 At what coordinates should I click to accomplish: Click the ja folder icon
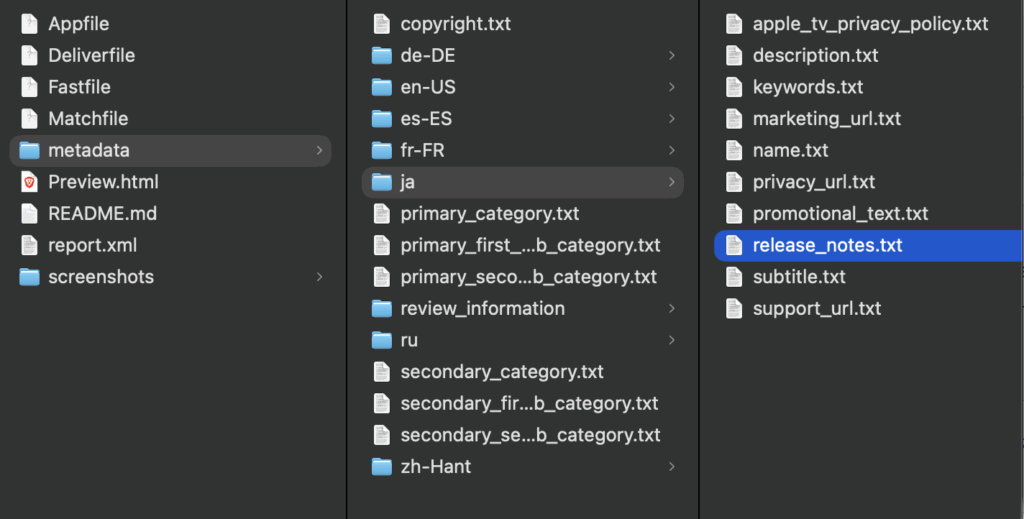pos(381,182)
